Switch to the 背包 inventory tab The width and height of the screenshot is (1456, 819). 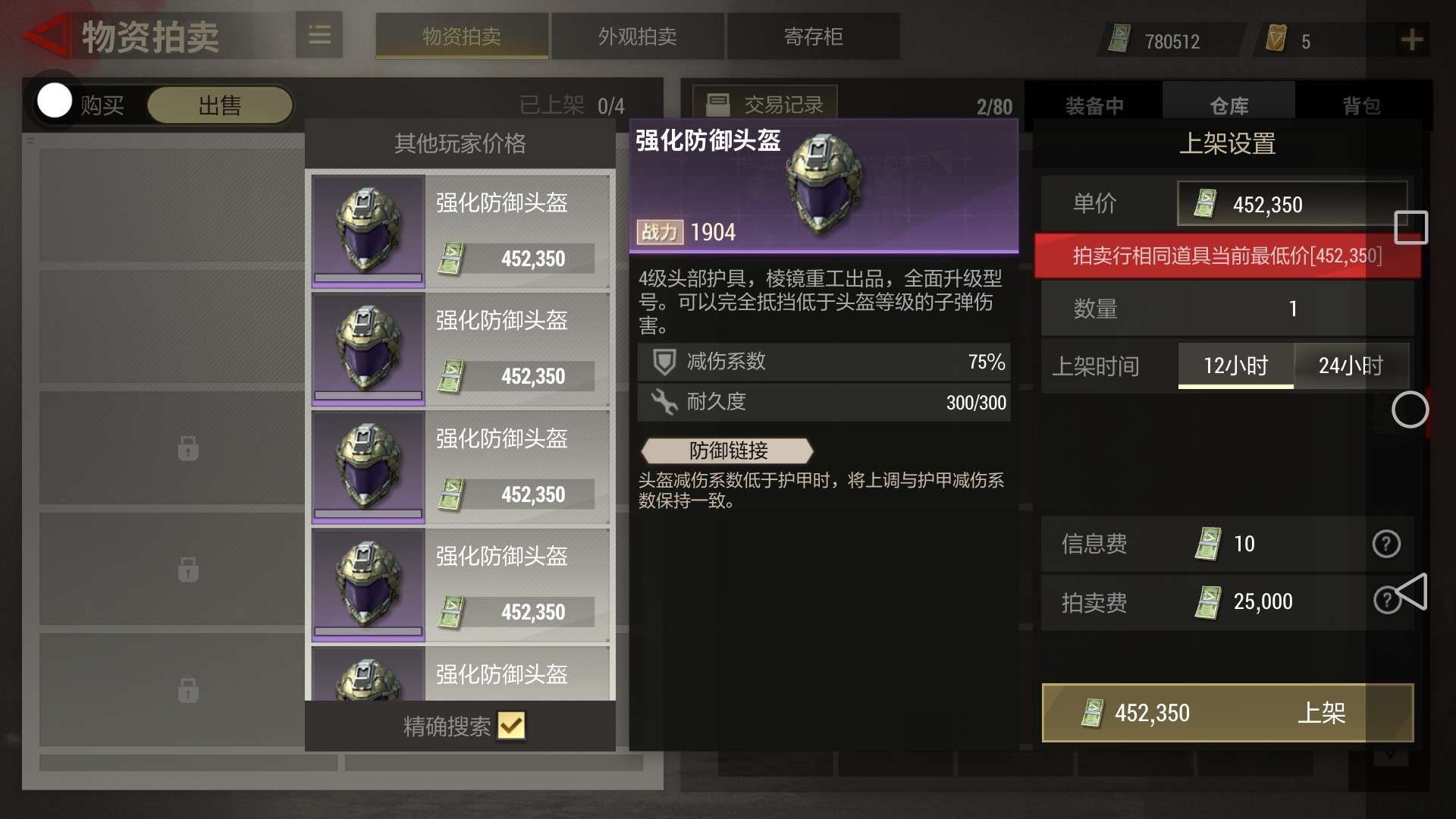[x=1361, y=105]
